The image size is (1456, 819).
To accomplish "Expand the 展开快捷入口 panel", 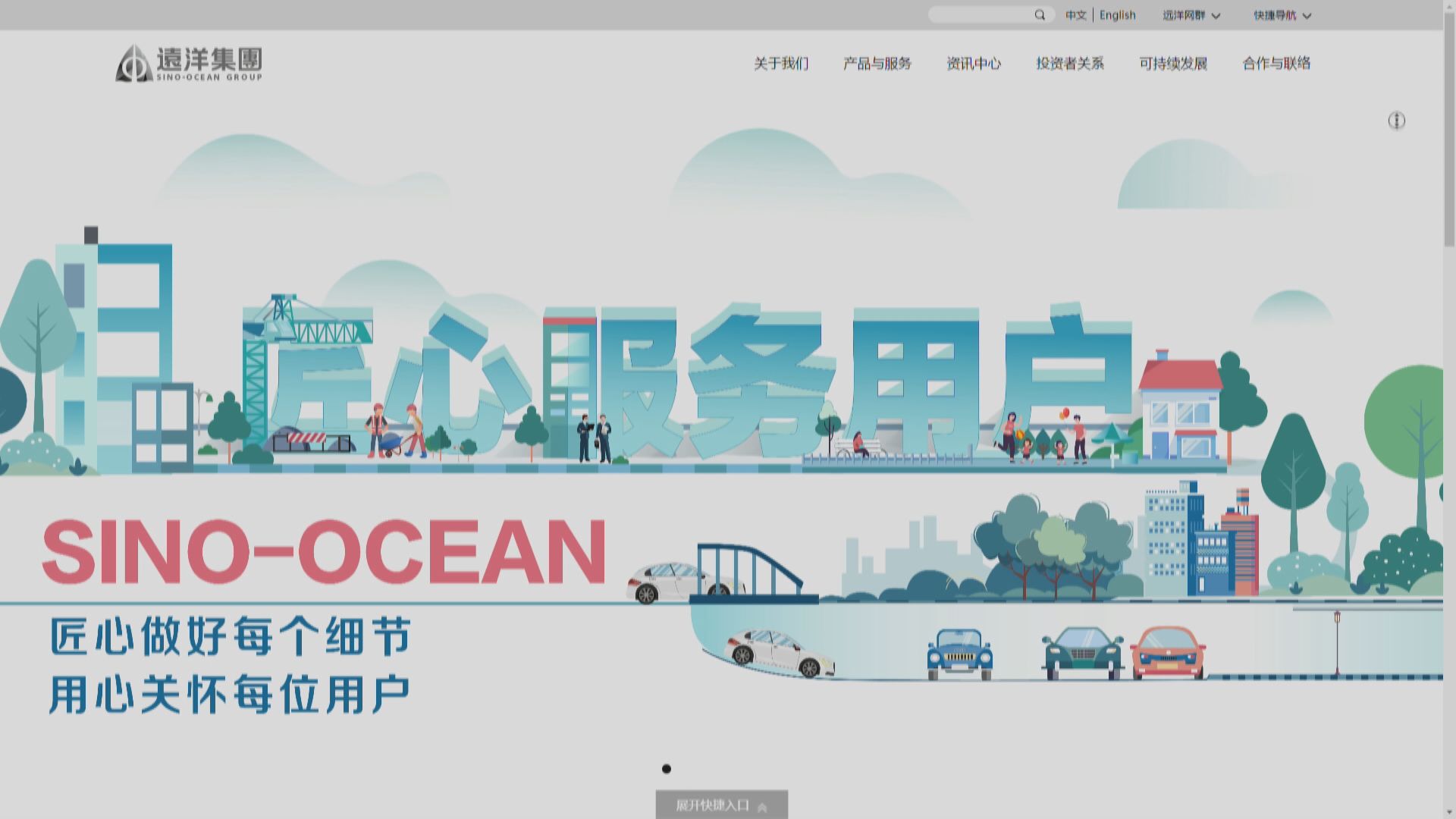I will [x=713, y=805].
